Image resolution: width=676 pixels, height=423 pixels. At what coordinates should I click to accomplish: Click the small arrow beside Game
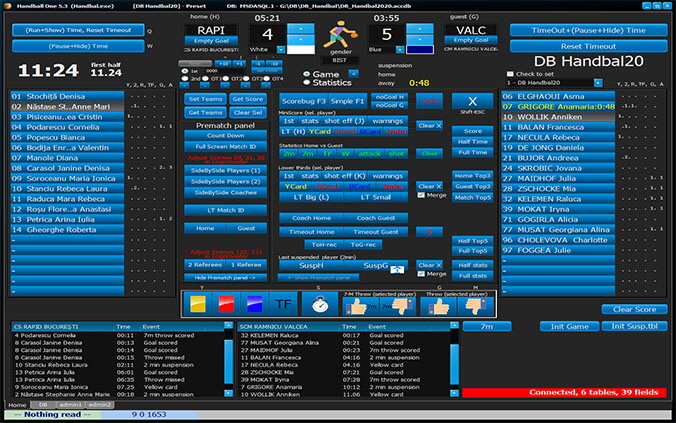pyautogui.click(x=353, y=74)
